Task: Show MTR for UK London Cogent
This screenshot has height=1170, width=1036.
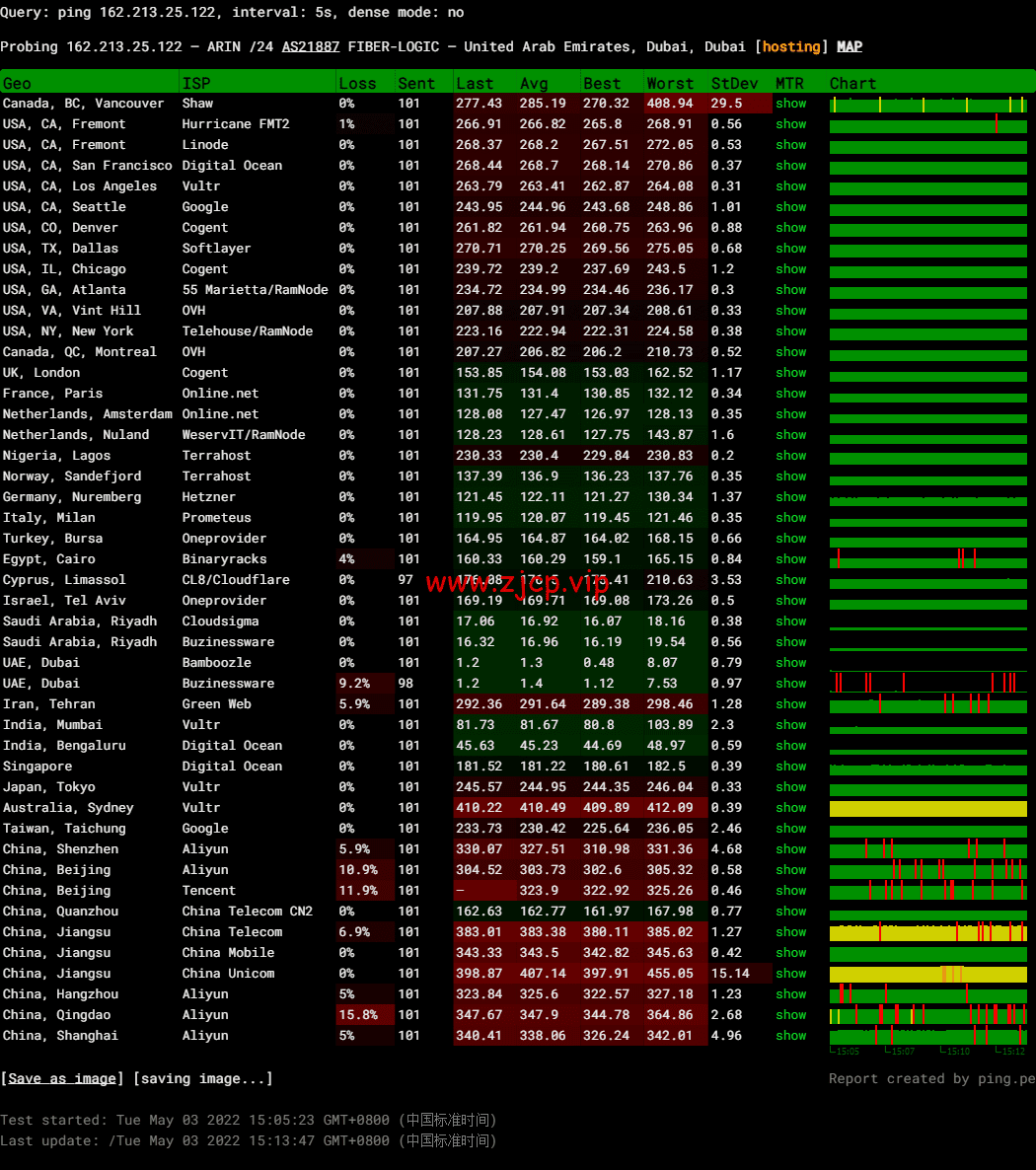Action: tap(790, 372)
